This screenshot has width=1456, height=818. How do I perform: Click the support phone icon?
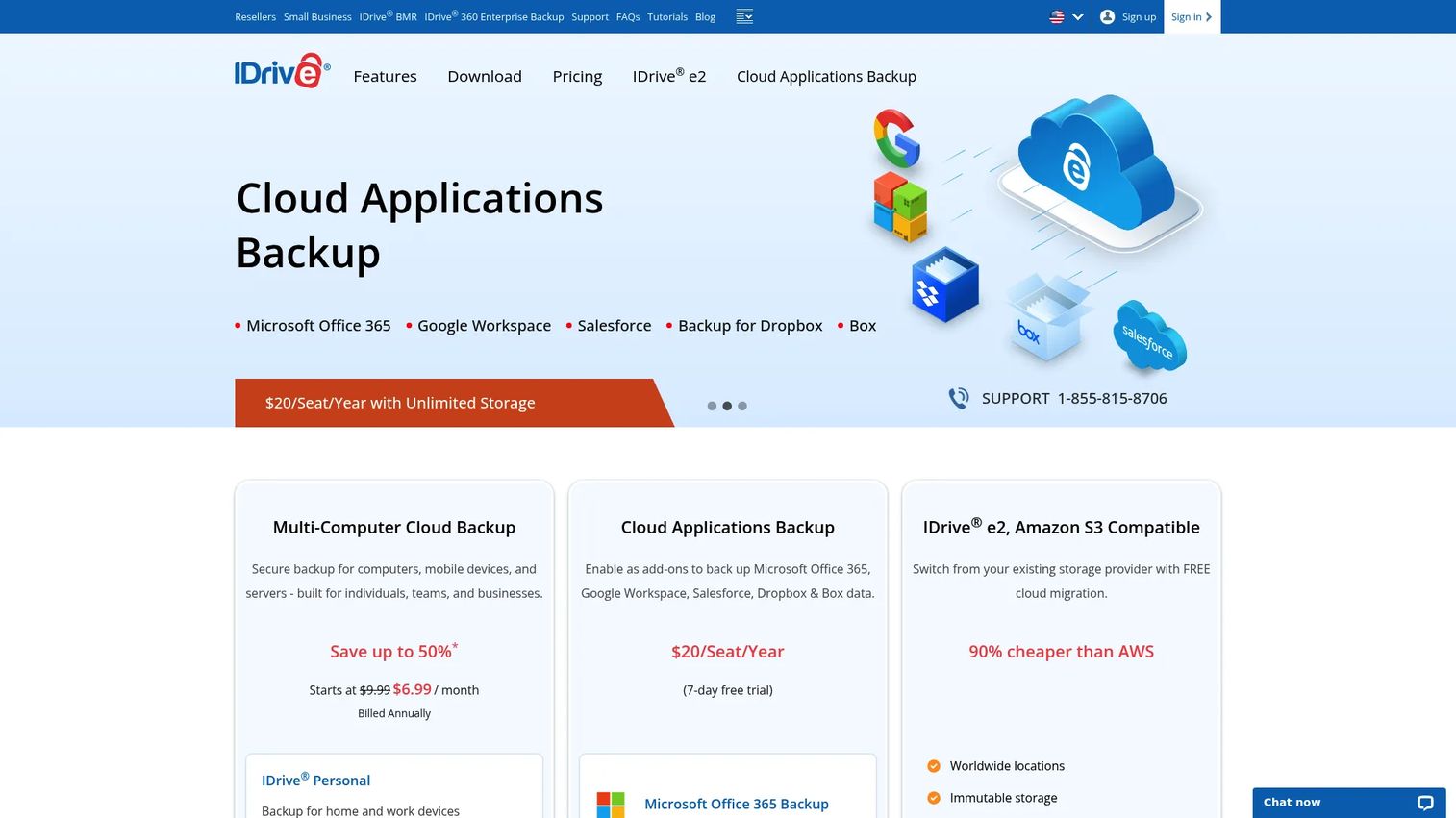click(959, 398)
